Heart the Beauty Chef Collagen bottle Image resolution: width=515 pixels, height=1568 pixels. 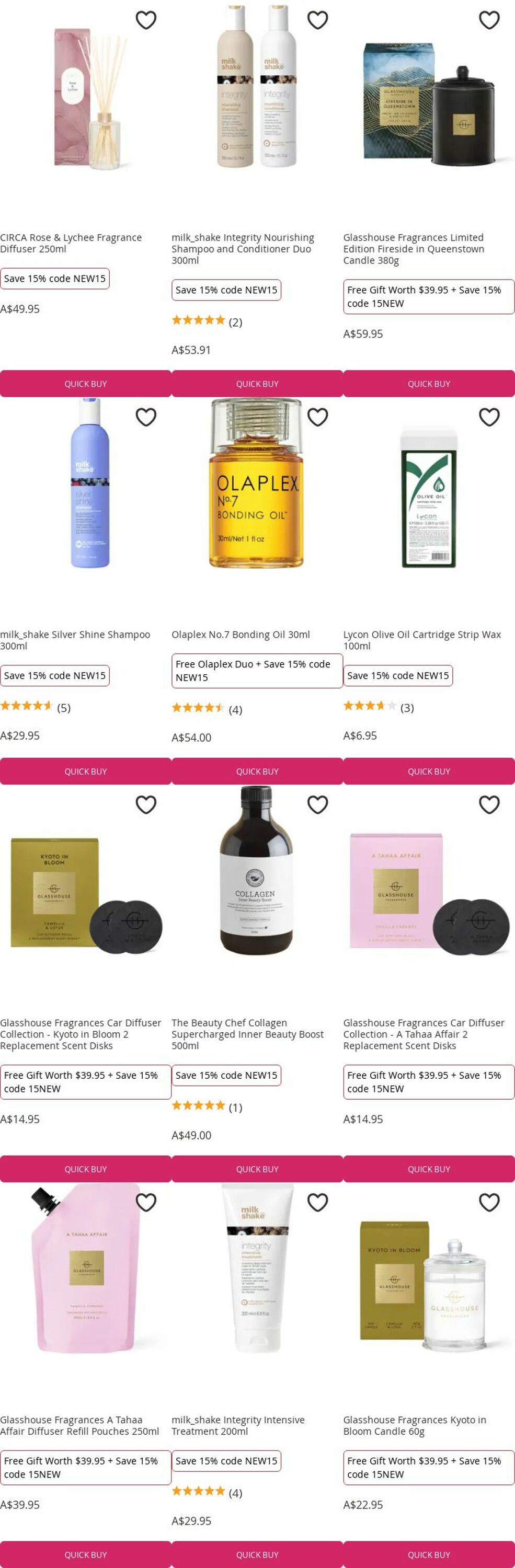[x=318, y=805]
